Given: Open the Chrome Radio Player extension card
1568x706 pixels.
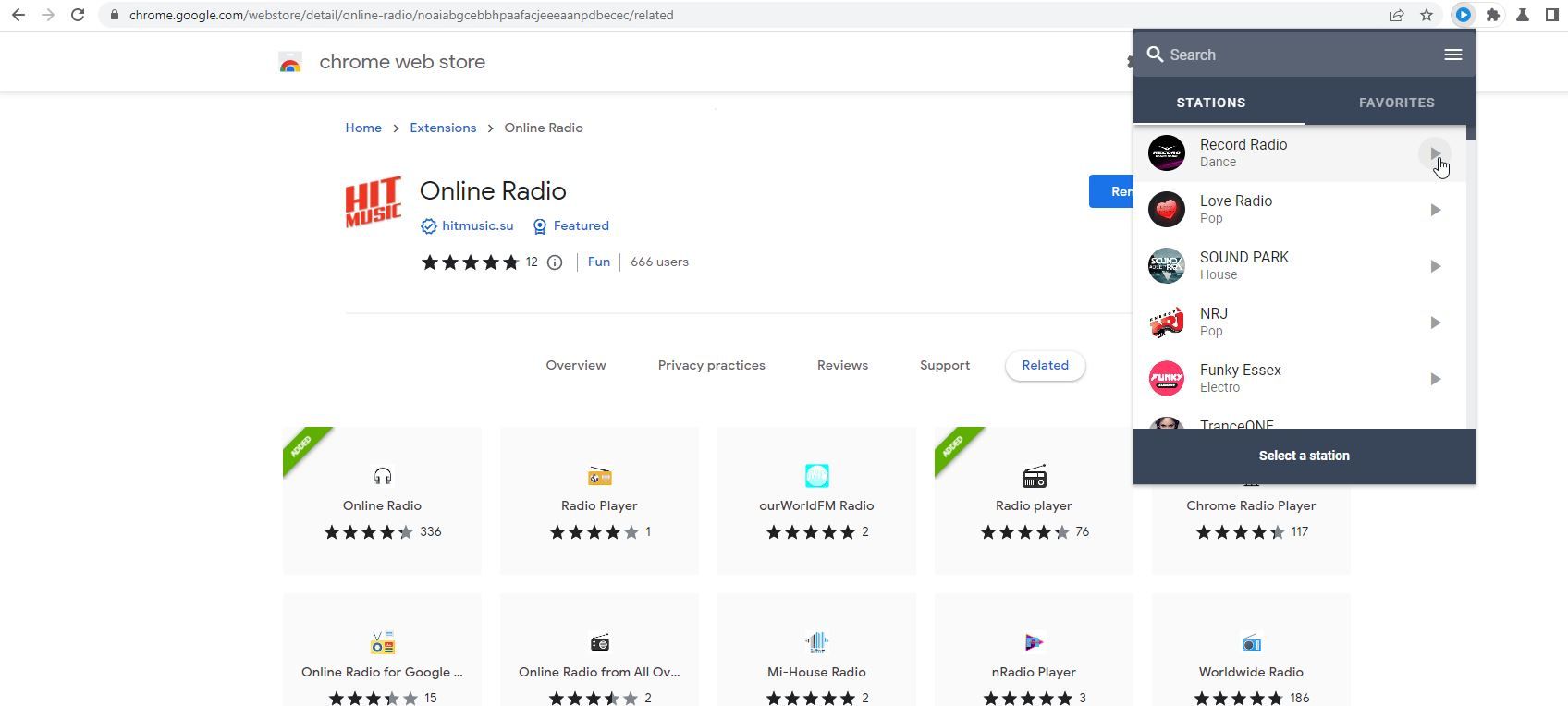Looking at the screenshot, I should (x=1251, y=501).
